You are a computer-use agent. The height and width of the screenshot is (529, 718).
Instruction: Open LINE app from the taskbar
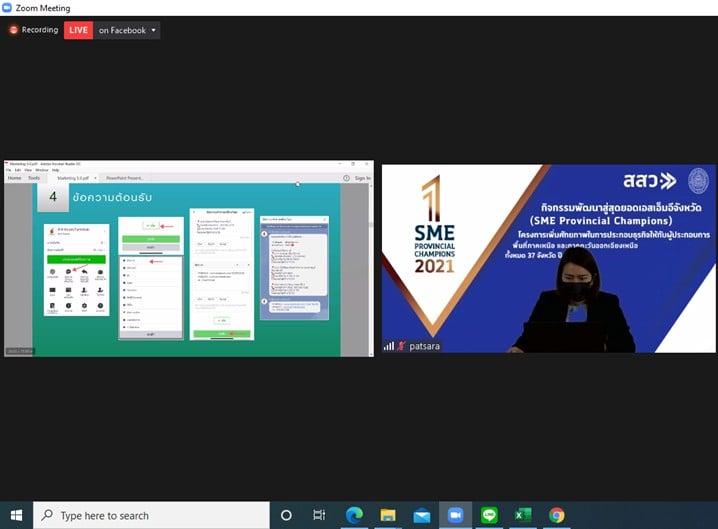[x=489, y=515]
